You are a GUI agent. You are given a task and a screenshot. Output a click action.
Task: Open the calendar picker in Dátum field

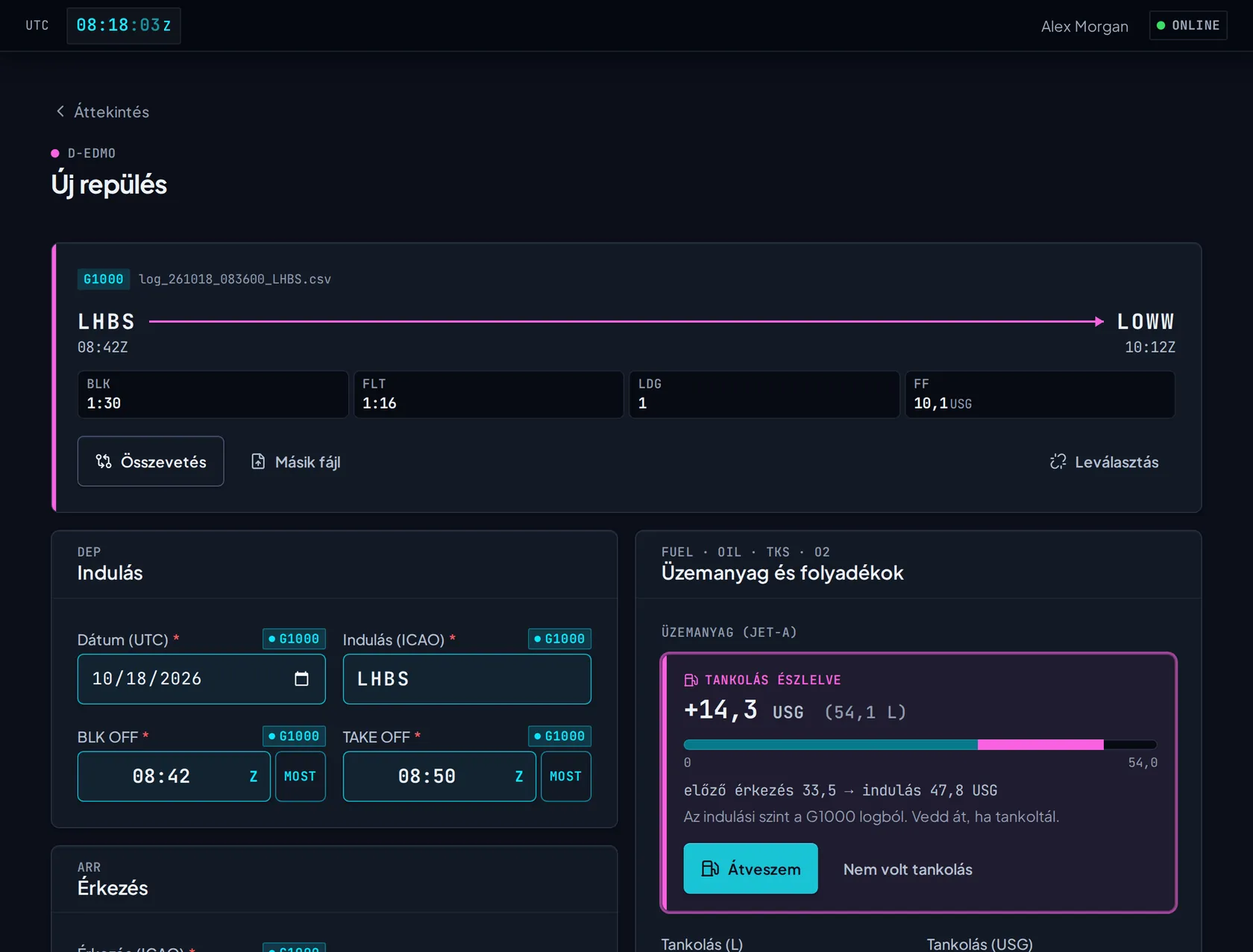[x=301, y=678]
